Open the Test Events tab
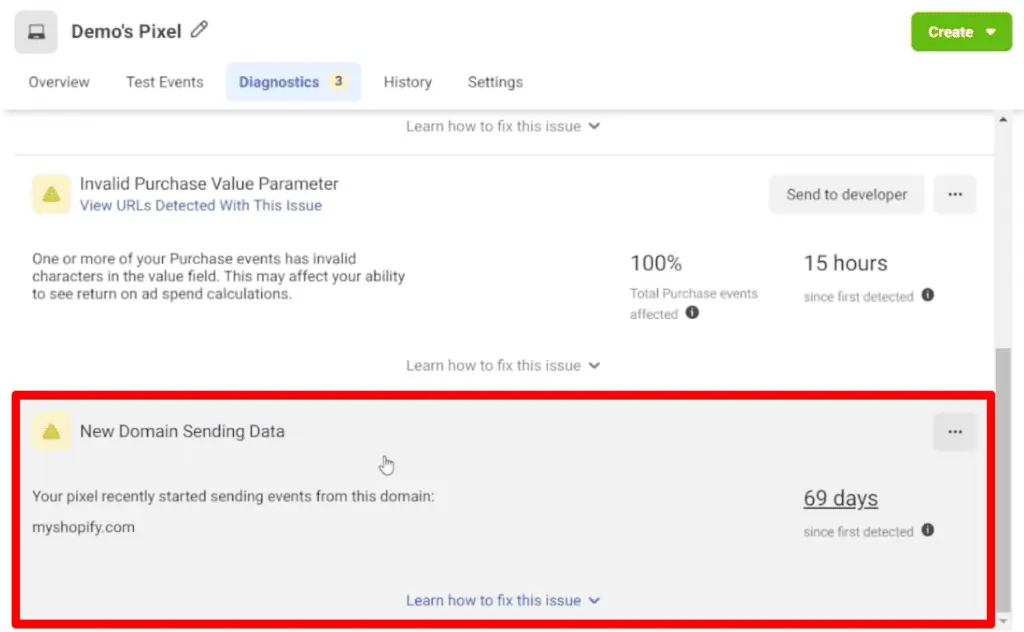Screen dimensions: 1024x632 click(x=164, y=82)
